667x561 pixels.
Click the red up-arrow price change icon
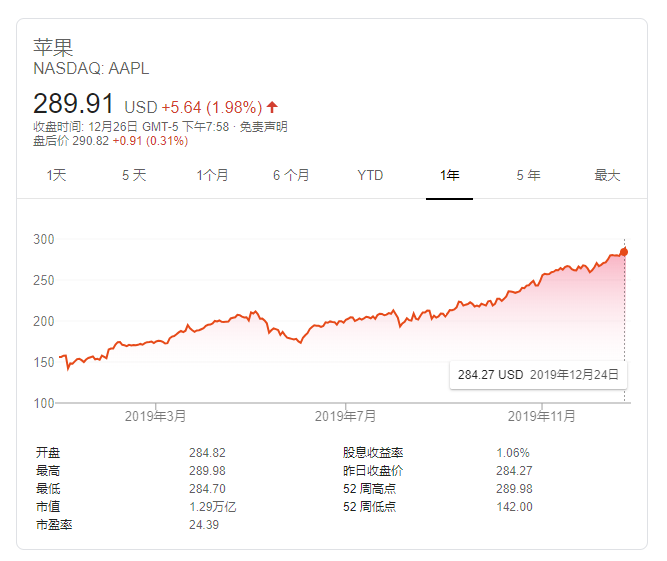tap(272, 107)
